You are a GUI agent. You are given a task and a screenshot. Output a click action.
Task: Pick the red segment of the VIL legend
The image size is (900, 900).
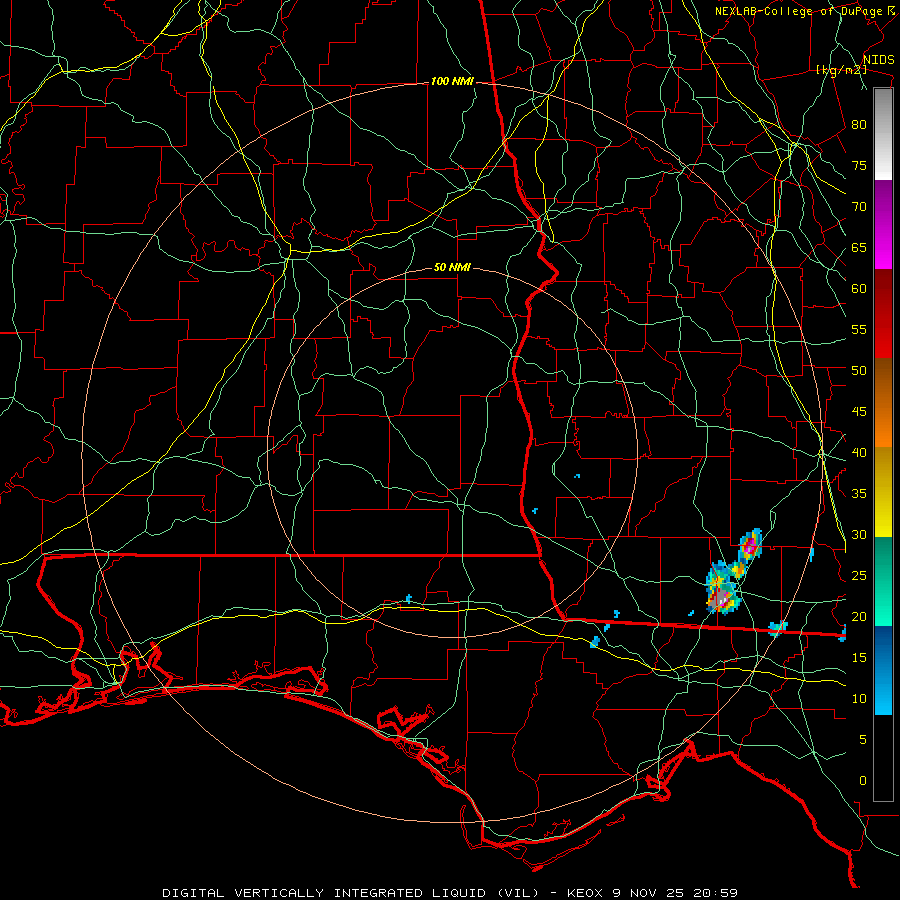coord(883,315)
